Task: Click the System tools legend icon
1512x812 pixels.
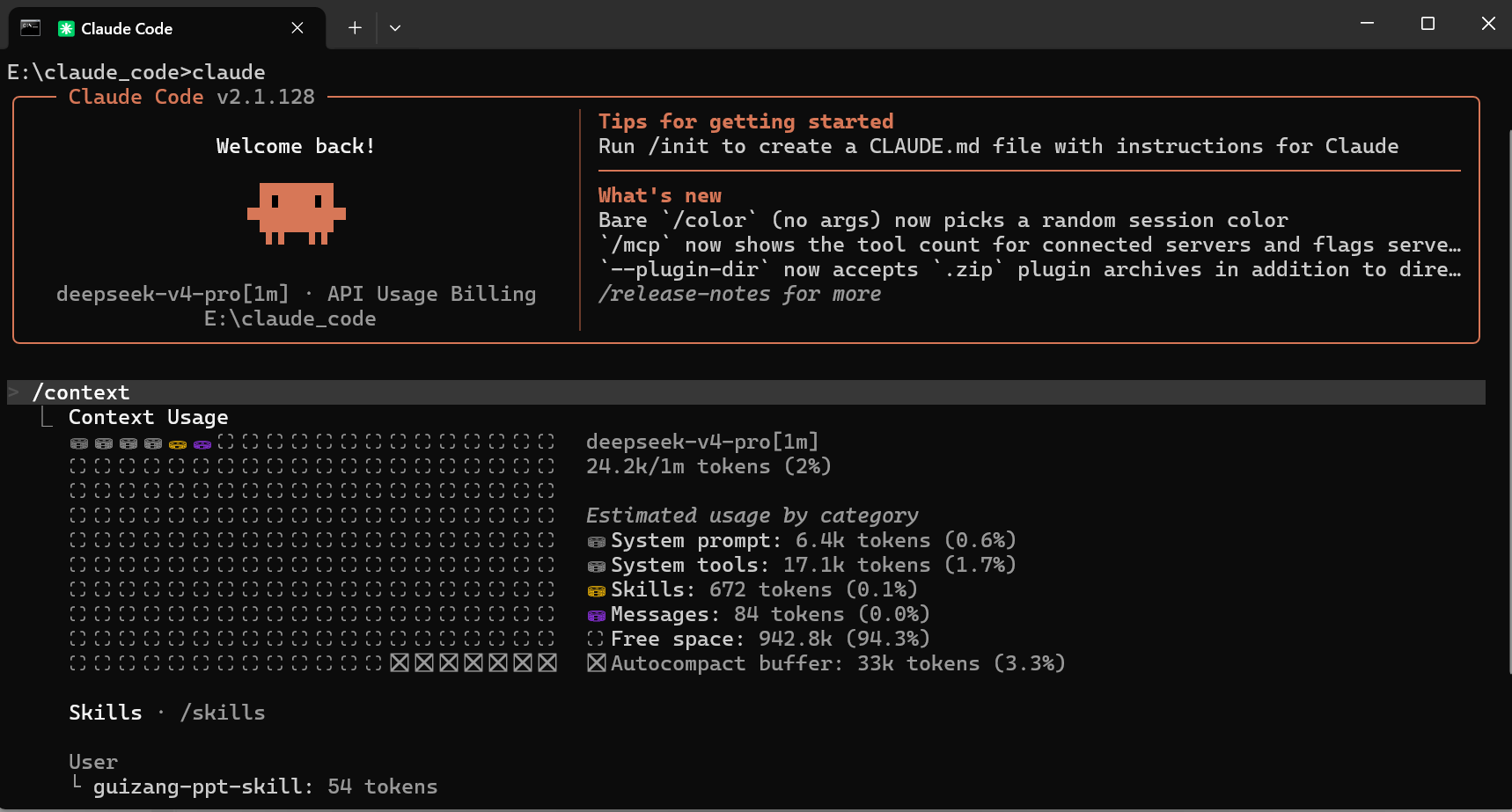Action: point(596,566)
